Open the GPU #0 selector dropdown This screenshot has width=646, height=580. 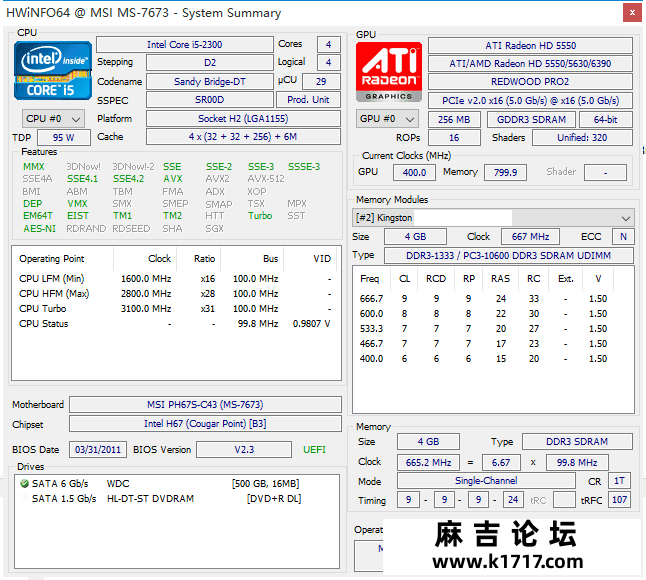tap(387, 119)
